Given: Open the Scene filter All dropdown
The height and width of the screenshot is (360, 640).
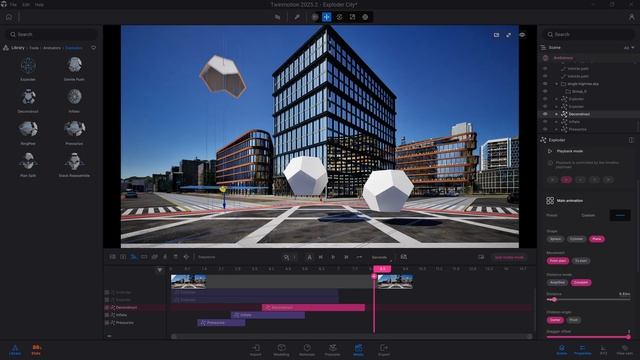Looking at the screenshot, I should tap(629, 48).
